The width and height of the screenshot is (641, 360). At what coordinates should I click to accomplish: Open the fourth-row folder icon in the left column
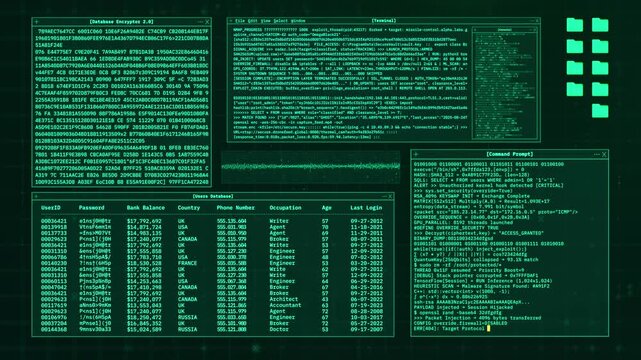coord(575,89)
